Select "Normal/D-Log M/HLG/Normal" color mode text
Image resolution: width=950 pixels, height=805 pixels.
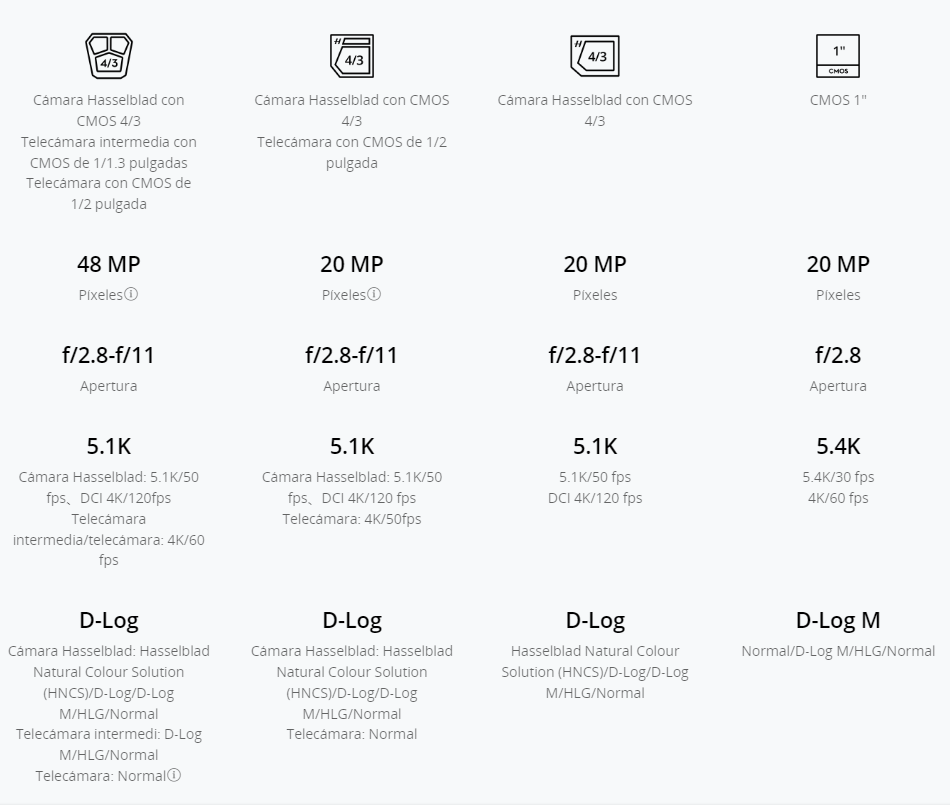point(837,651)
